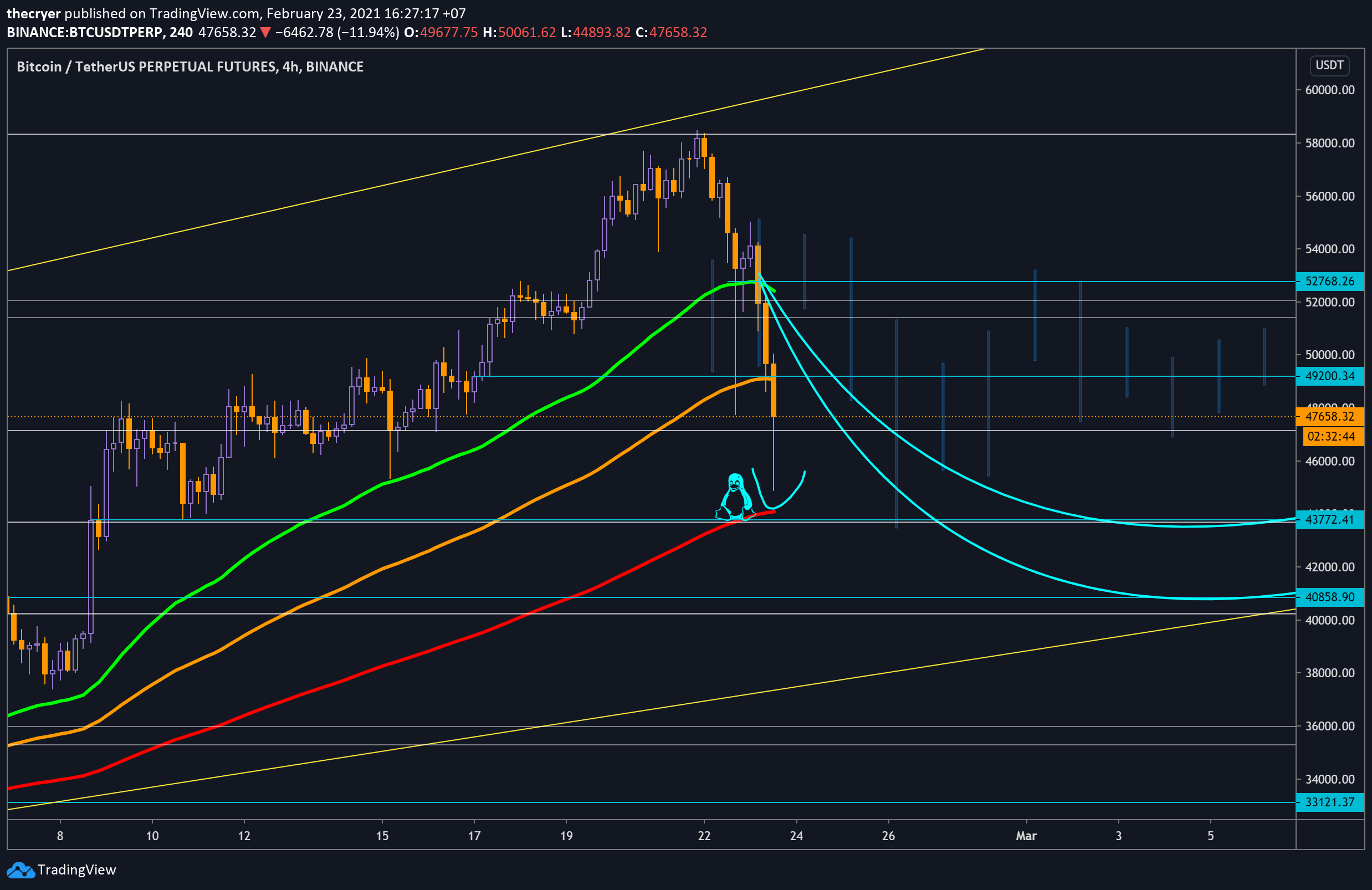
Task: Click the low value L:44893.82
Action: pyautogui.click(x=596, y=32)
